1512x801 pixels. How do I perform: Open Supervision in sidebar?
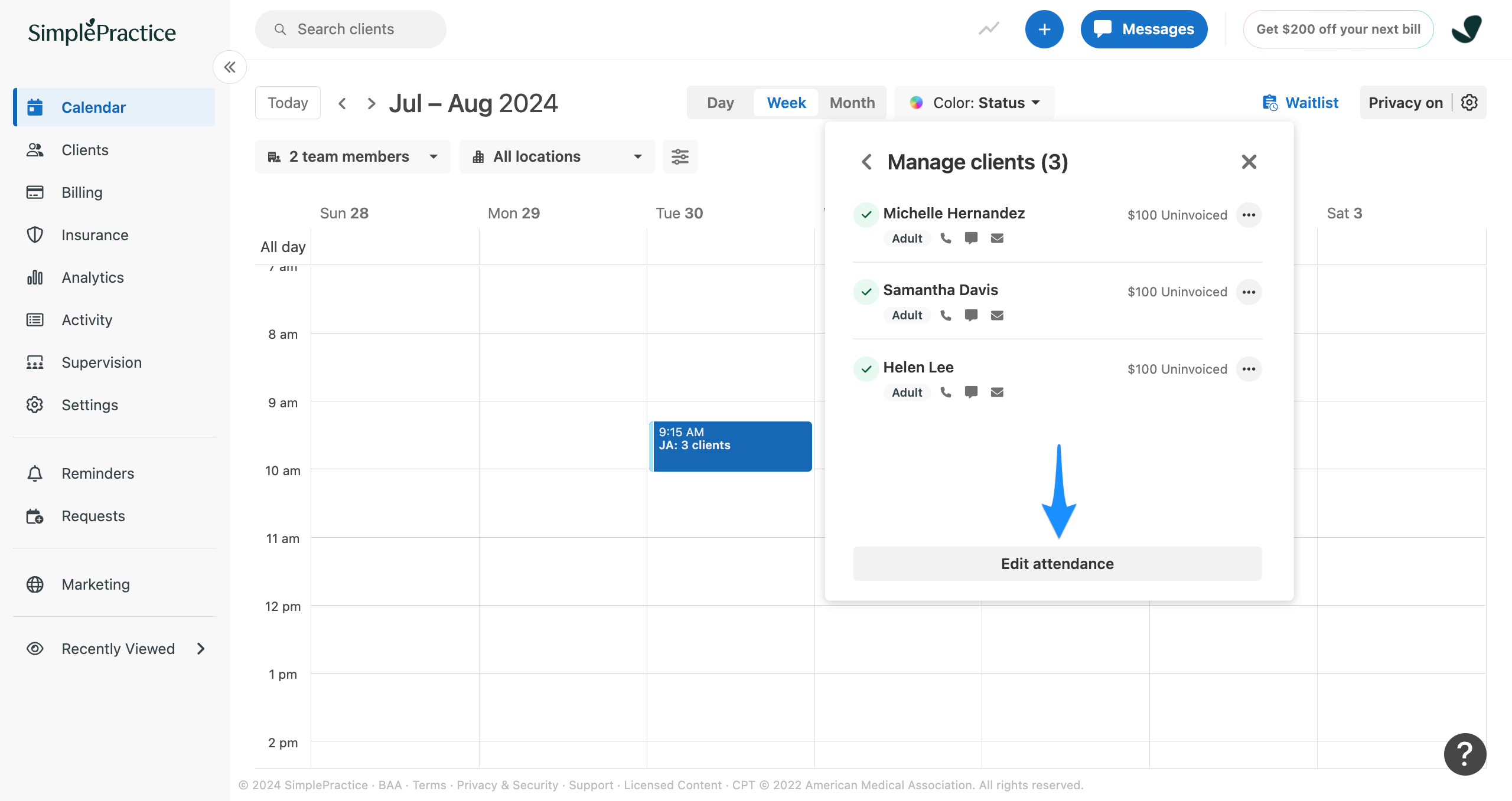tap(114, 362)
